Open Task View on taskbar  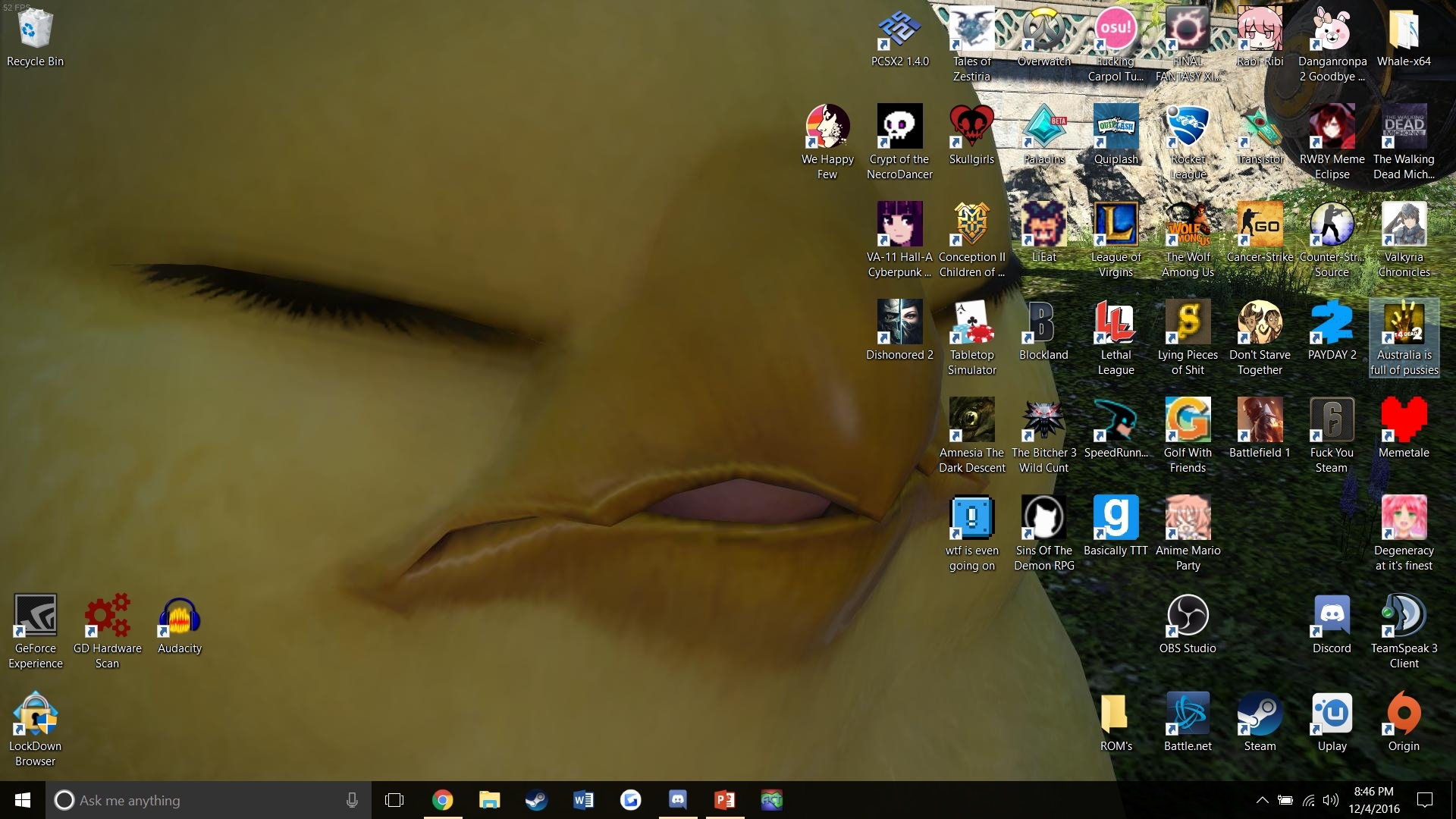click(x=394, y=800)
